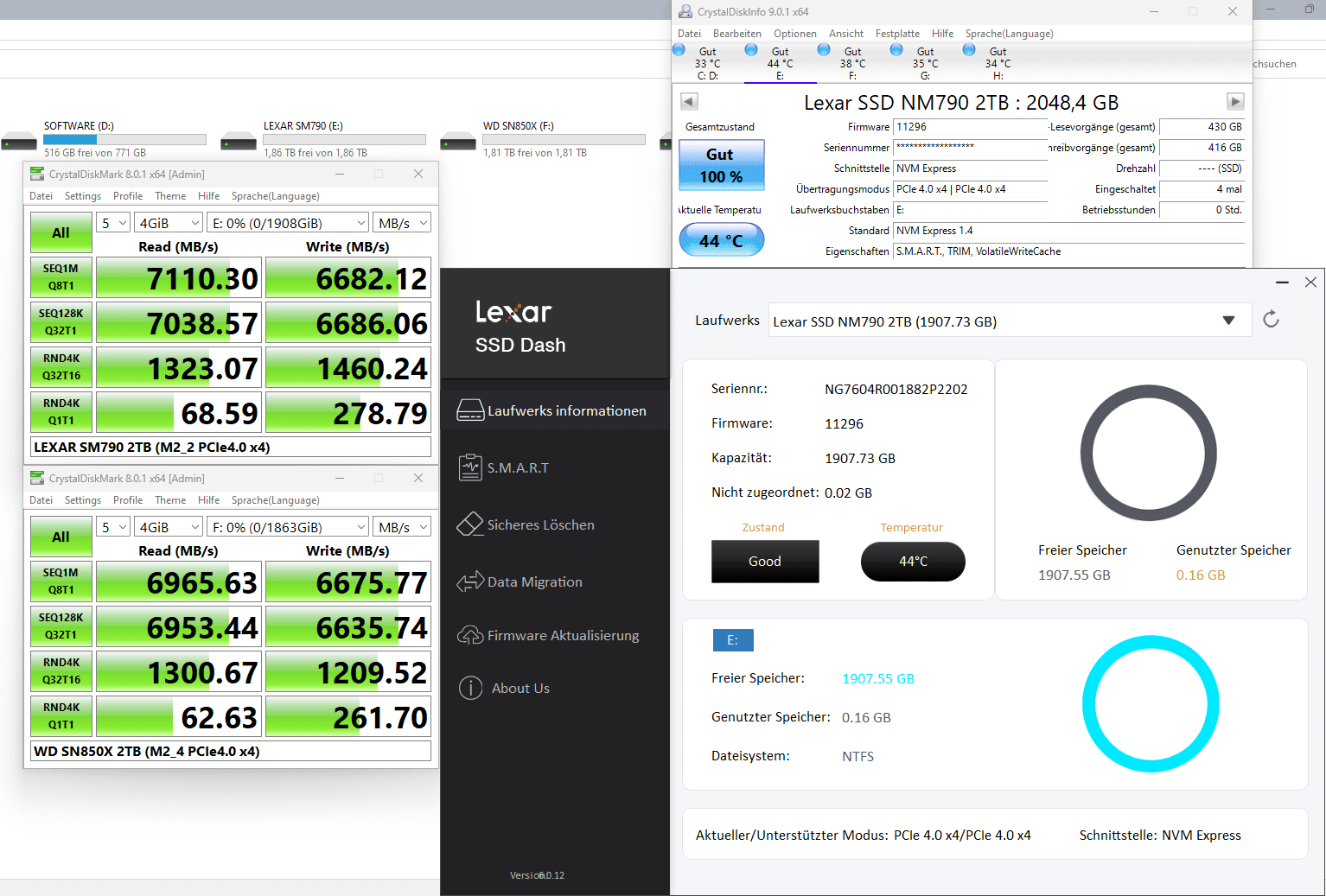Click the 44 °C temperature button in CrystalDiskInfo

(721, 240)
